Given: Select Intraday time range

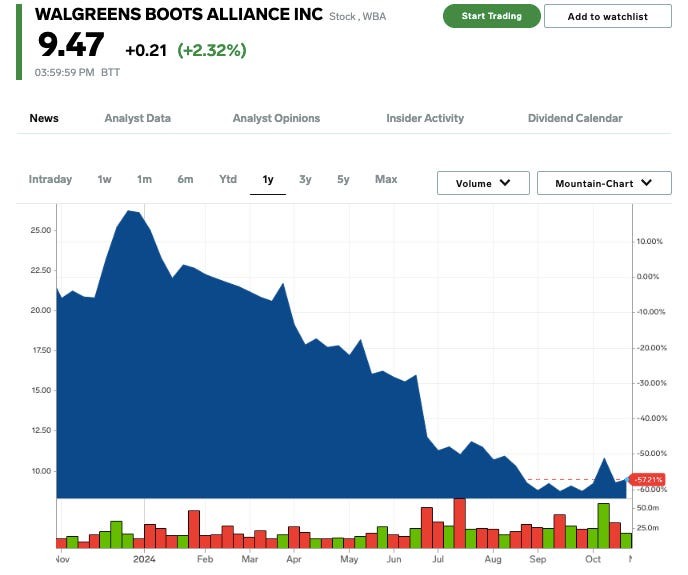Looking at the screenshot, I should [x=50, y=179].
